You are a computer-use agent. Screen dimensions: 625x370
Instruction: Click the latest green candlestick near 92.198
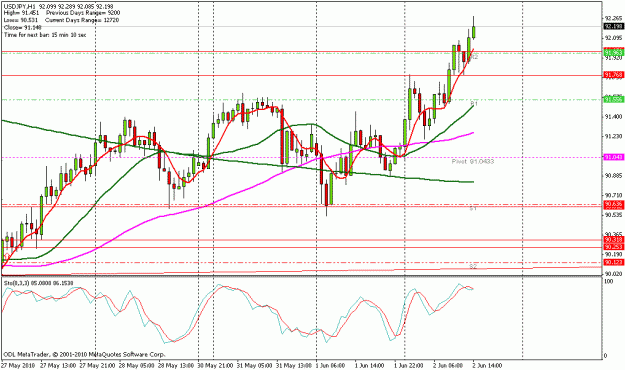[474, 32]
